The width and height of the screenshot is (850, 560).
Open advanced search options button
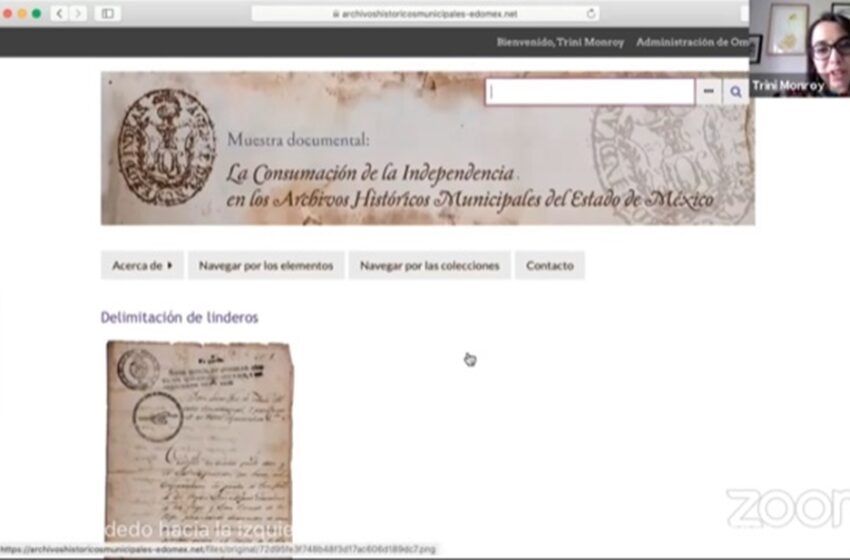[709, 92]
